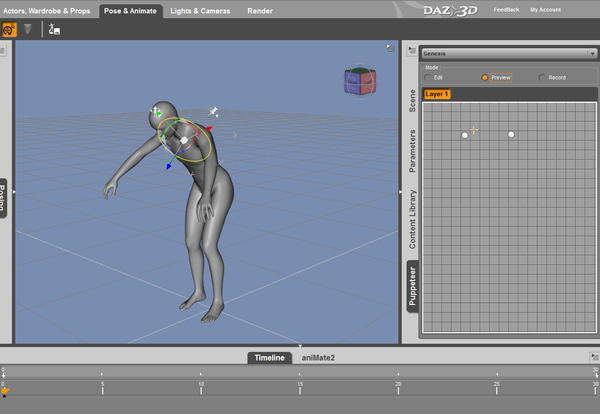Open the Parameters side tab

tap(412, 151)
